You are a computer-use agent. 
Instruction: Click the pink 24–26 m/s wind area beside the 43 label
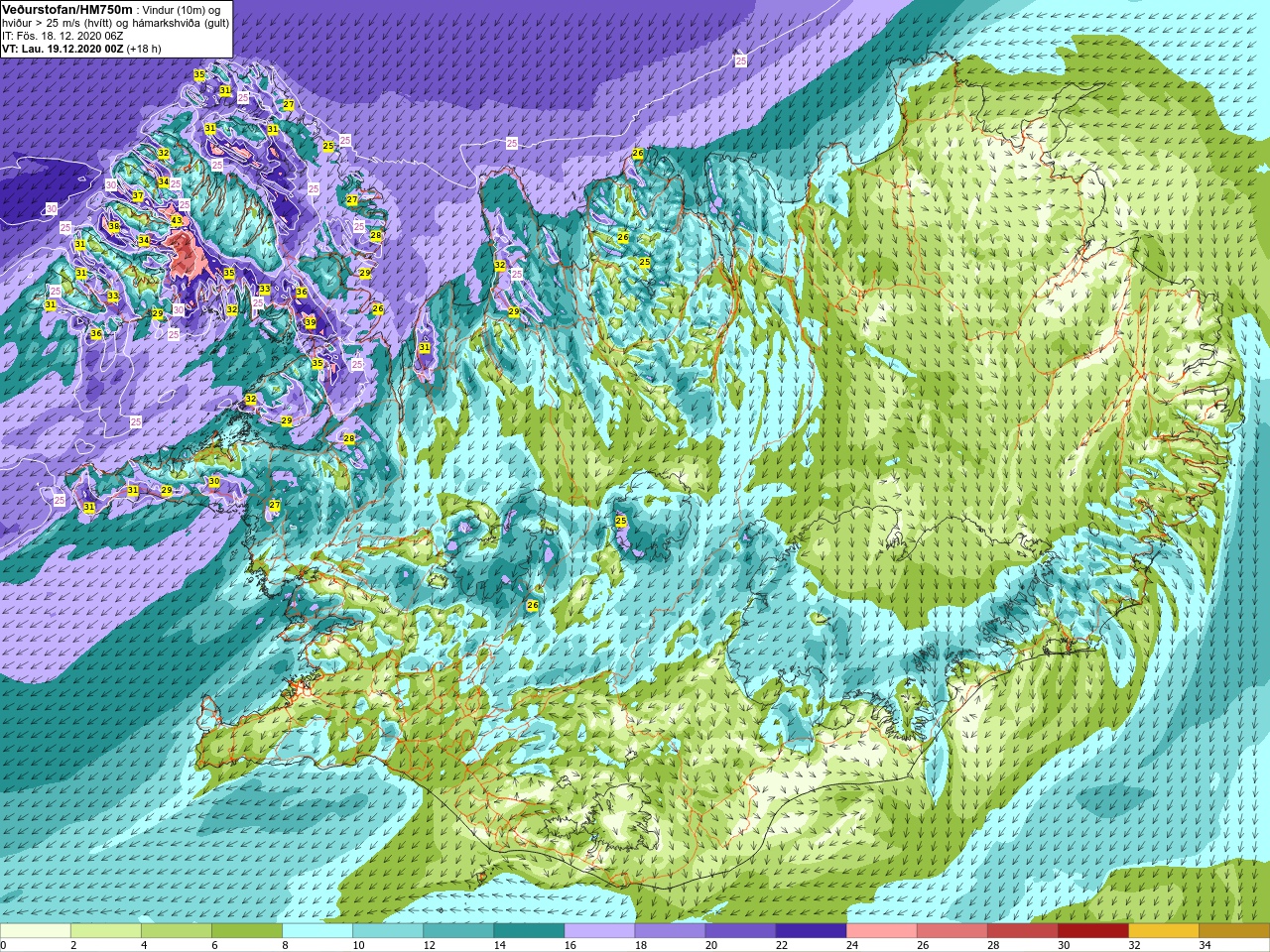pyautogui.click(x=184, y=255)
